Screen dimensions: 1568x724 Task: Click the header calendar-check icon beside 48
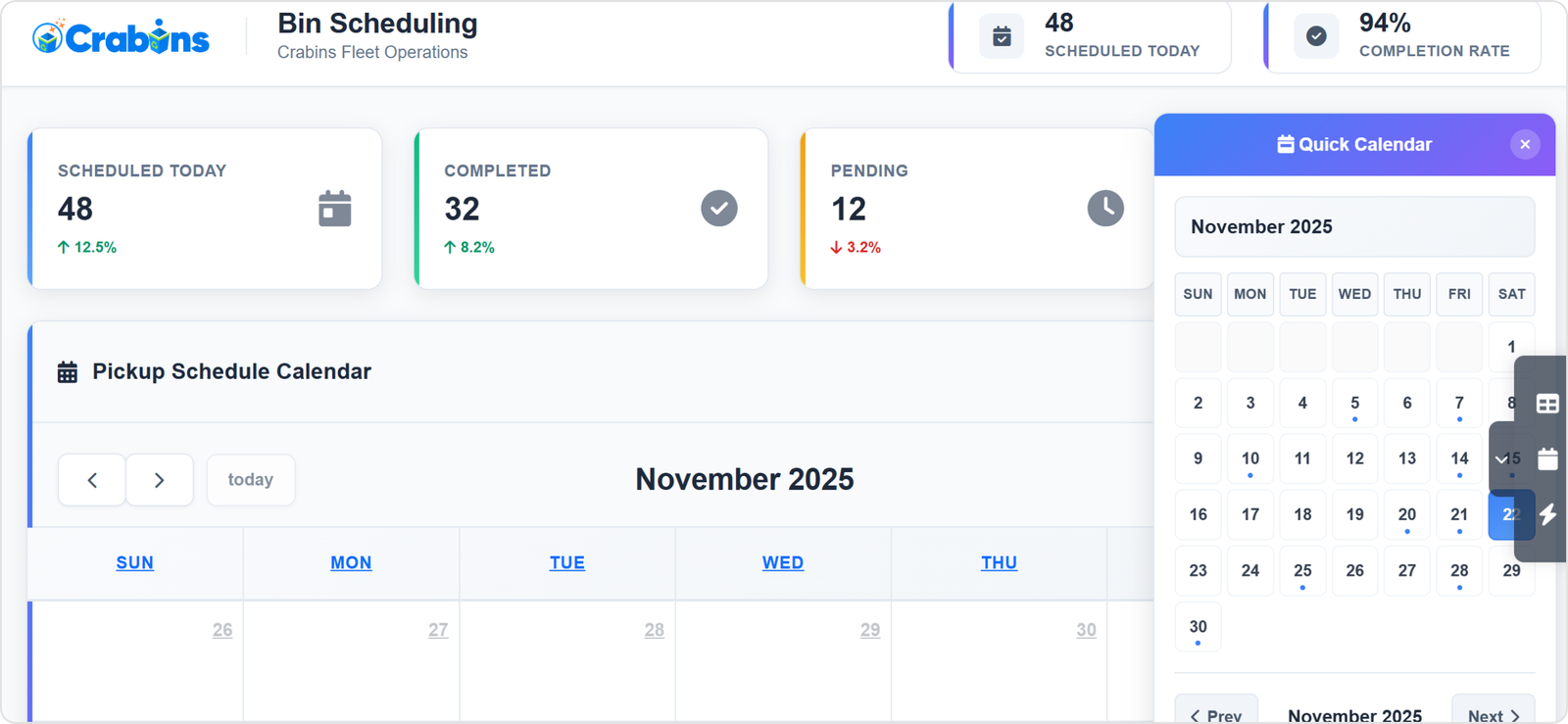coord(1002,37)
